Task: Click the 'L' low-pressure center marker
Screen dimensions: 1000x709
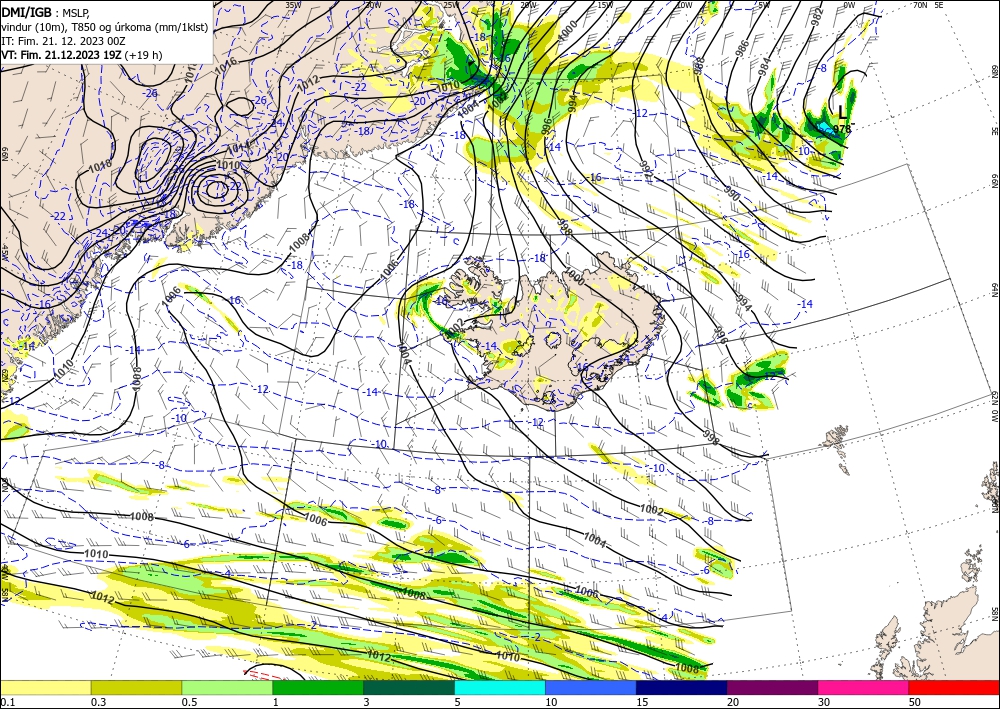Action: [843, 113]
